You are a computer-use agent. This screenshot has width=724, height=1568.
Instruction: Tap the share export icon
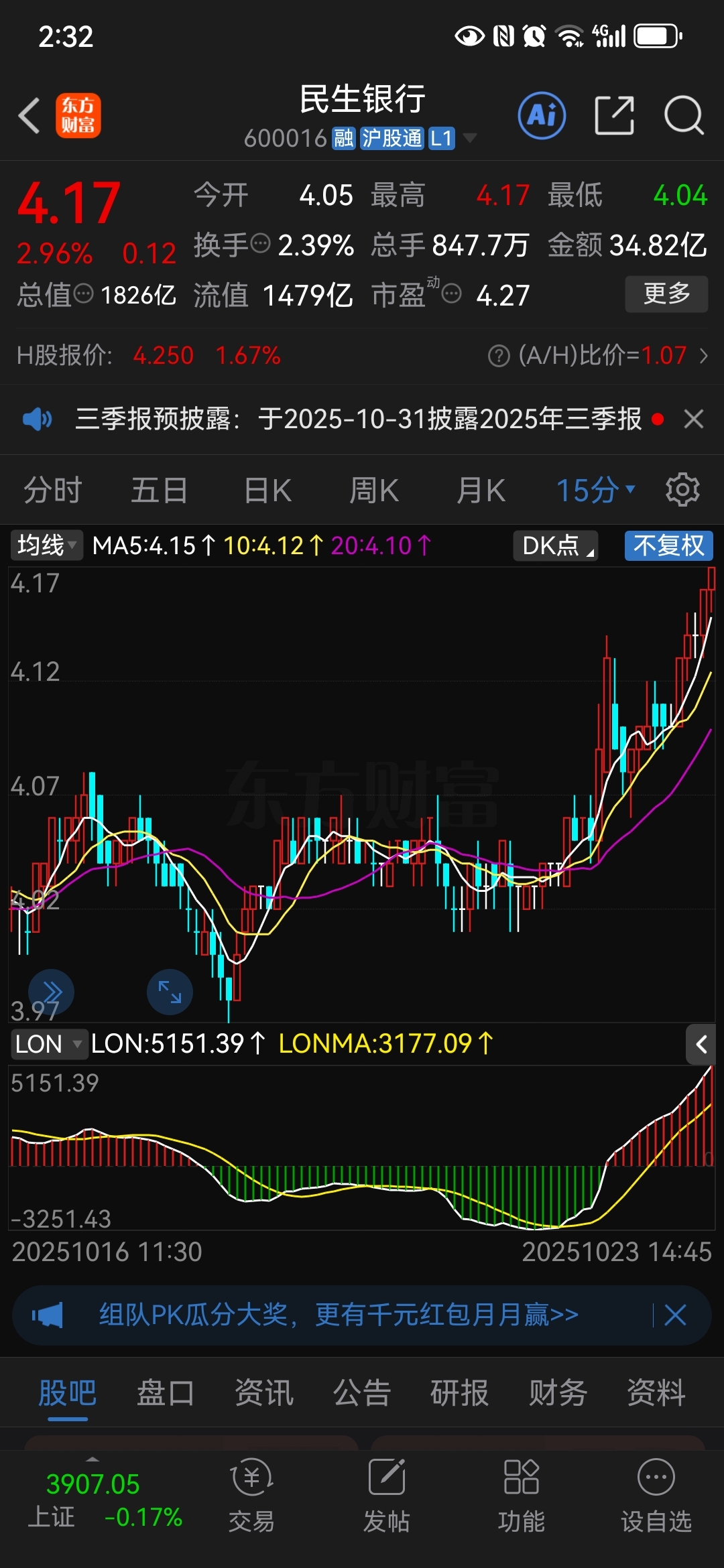[615, 115]
